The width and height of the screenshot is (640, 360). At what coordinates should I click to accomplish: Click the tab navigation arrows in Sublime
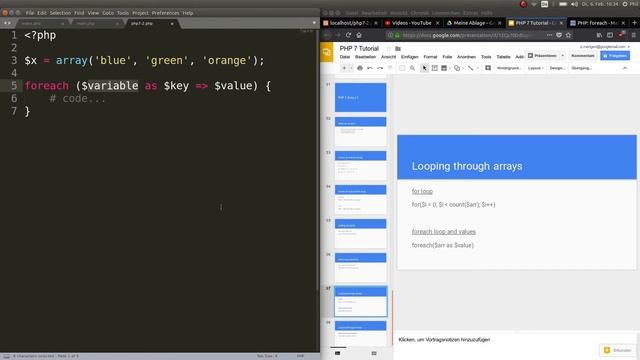7,23
